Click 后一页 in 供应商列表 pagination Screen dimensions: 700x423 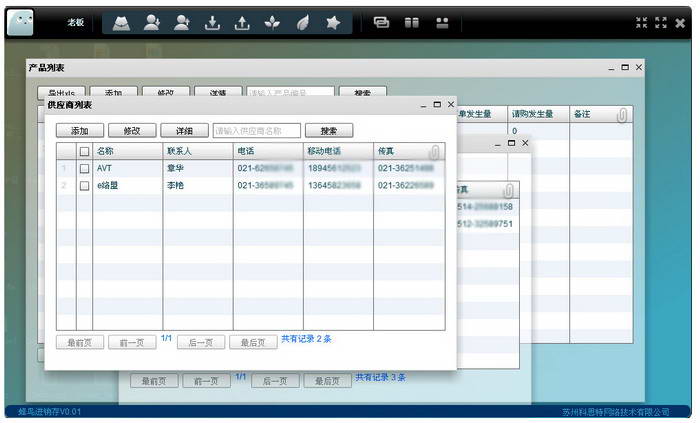point(201,343)
